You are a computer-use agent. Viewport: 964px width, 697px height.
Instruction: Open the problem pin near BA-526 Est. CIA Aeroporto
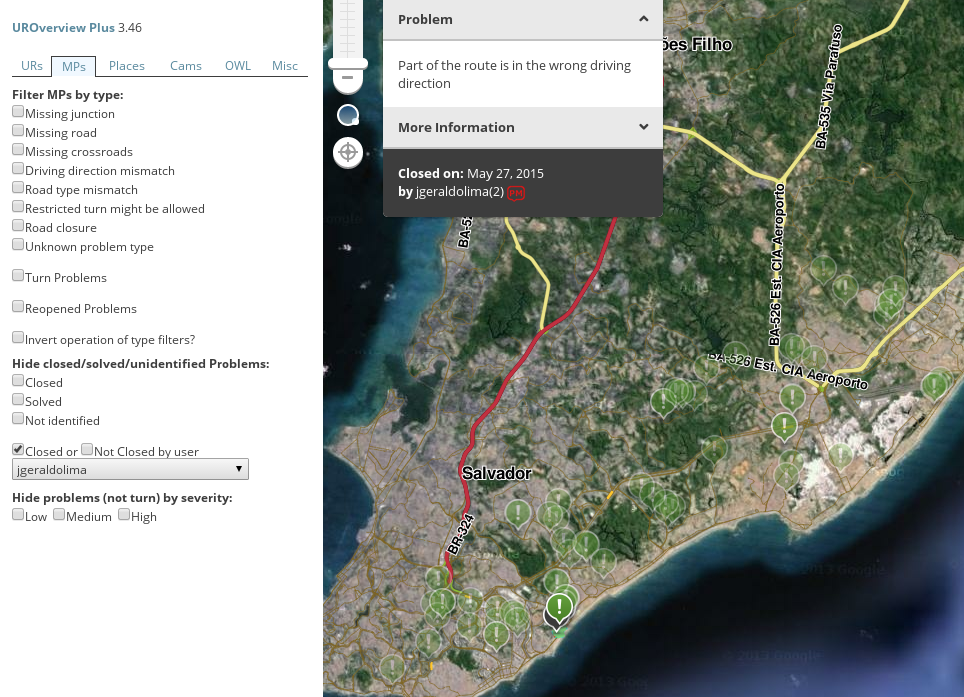[x=792, y=395]
